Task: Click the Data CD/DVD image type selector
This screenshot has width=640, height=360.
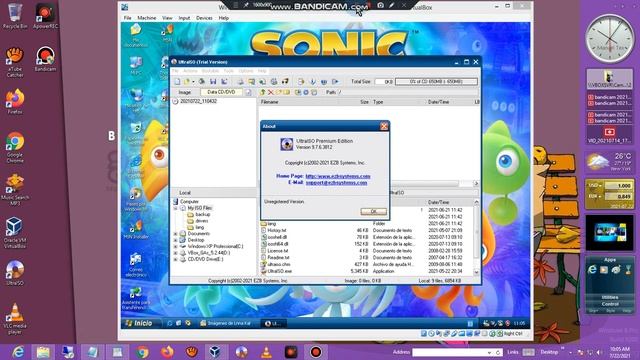Action: (221, 92)
